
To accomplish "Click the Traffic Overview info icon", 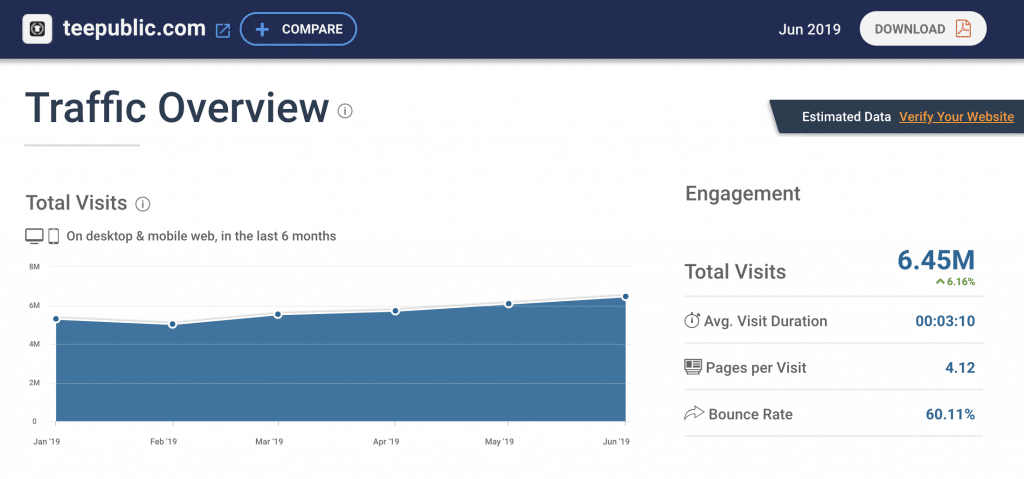I will click(345, 111).
